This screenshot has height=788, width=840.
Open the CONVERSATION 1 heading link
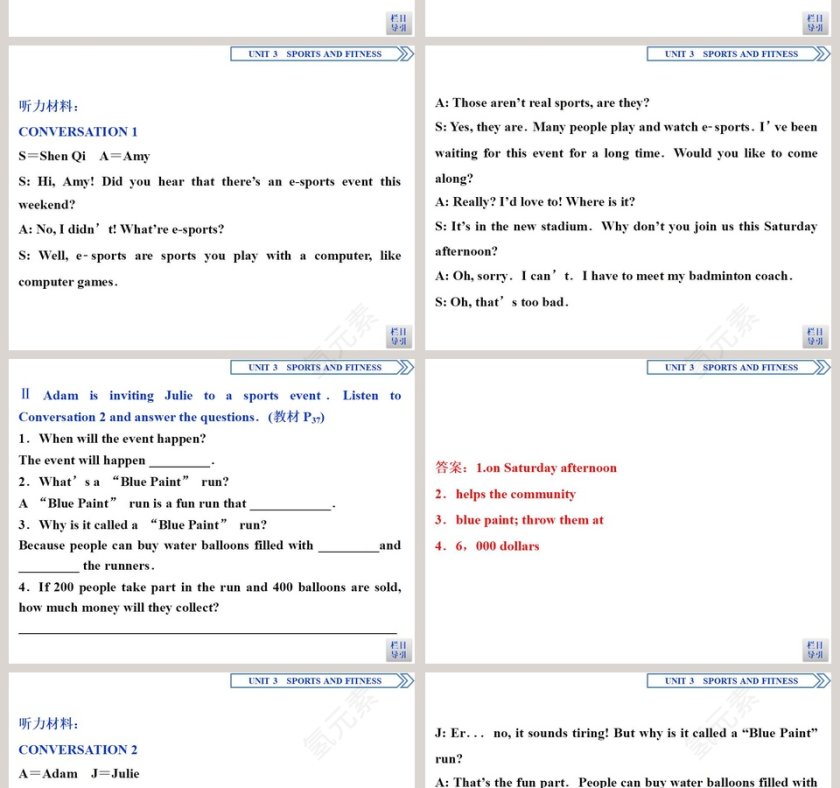coord(78,131)
